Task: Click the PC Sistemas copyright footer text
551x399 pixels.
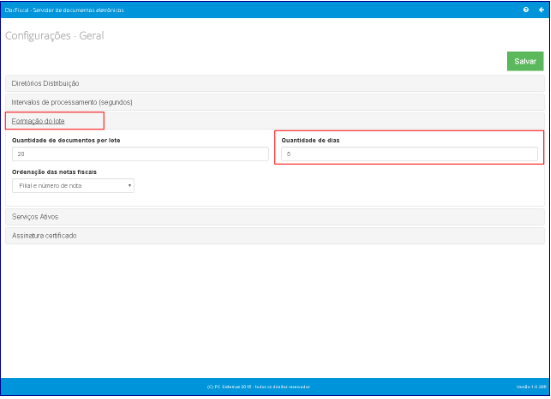Action: coord(258,387)
